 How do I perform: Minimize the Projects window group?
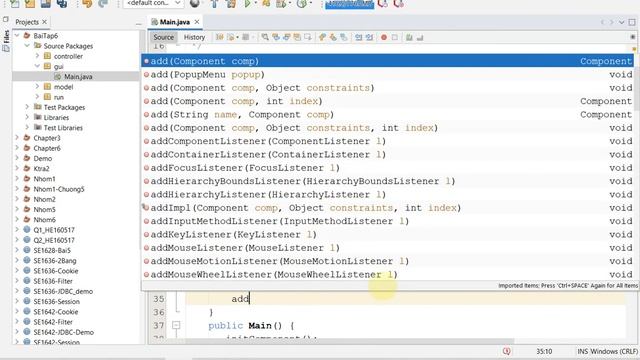click(x=138, y=24)
